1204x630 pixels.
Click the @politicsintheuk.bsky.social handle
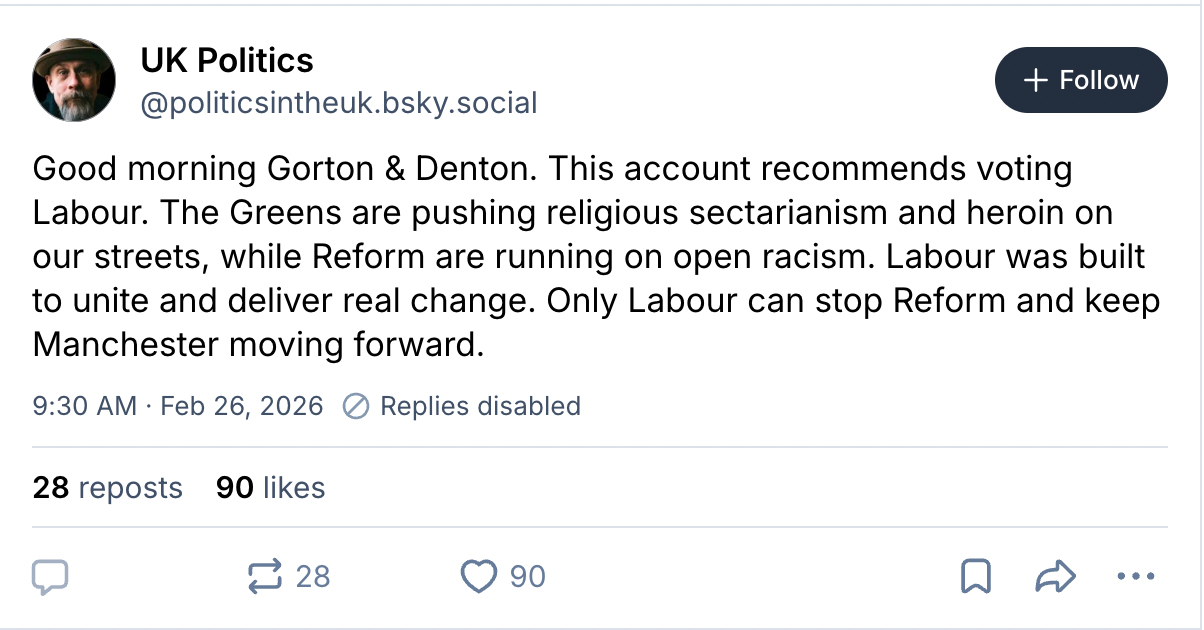pyautogui.click(x=339, y=102)
